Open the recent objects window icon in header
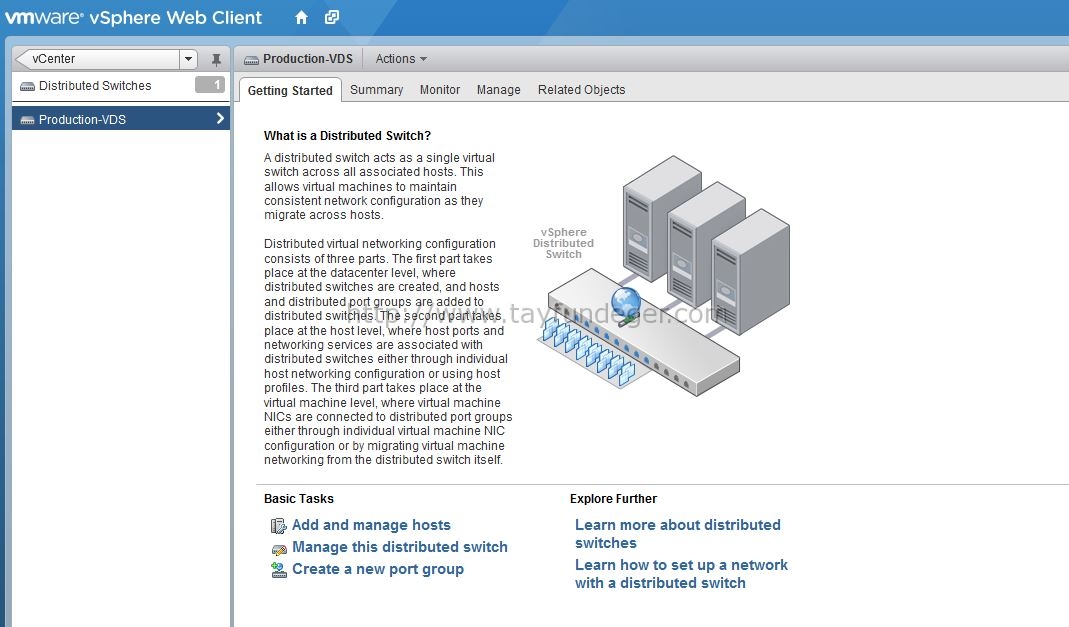The image size is (1069, 627). [332, 18]
